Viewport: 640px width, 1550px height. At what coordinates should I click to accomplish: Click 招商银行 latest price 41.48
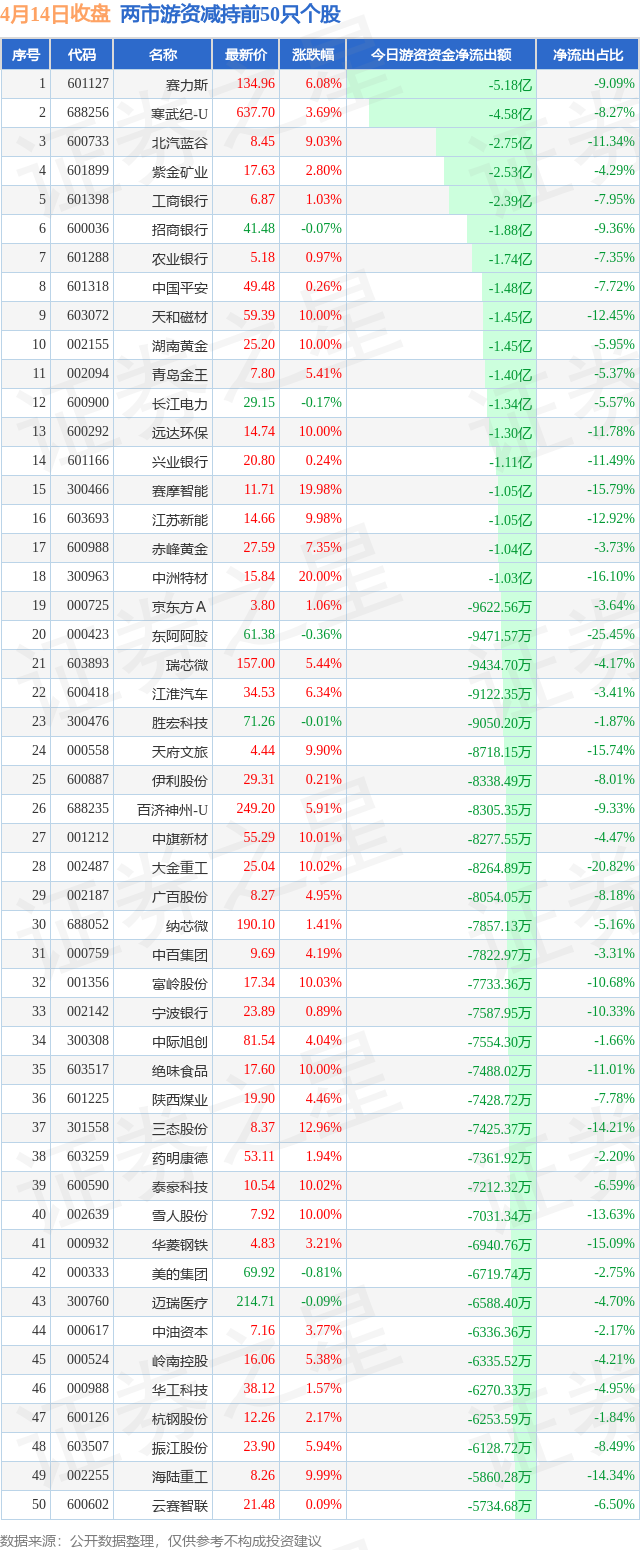pos(259,229)
